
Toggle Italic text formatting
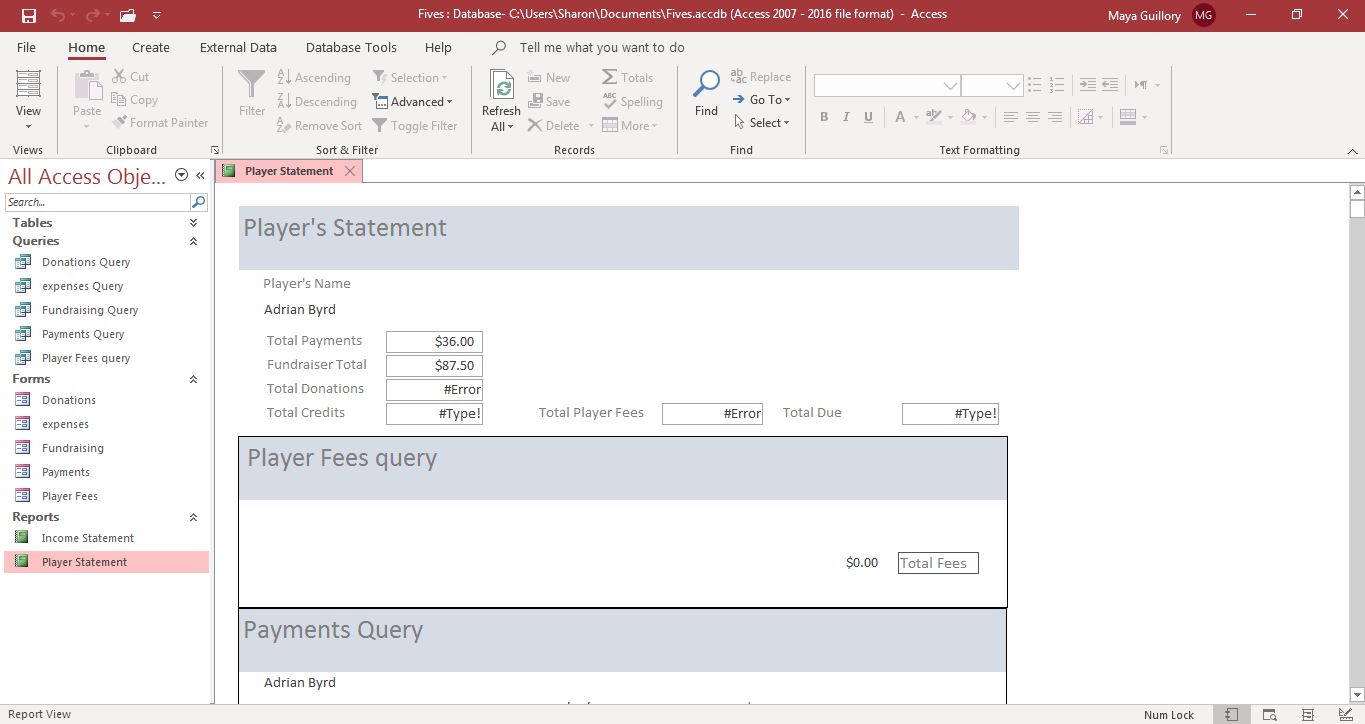coord(846,117)
